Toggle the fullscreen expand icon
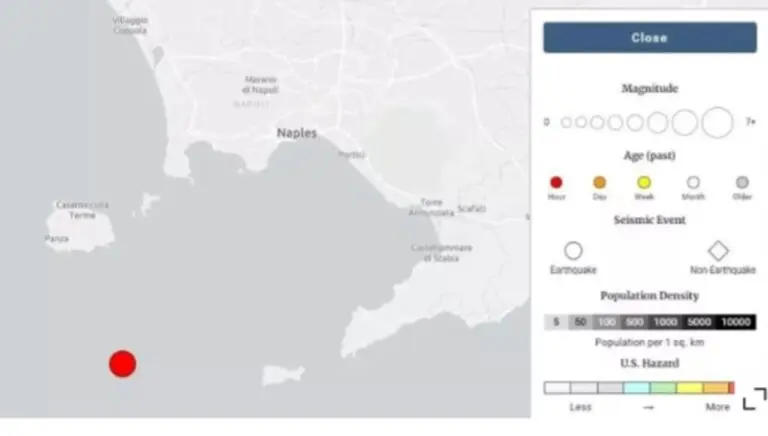The height and width of the screenshot is (436, 768). click(754, 398)
